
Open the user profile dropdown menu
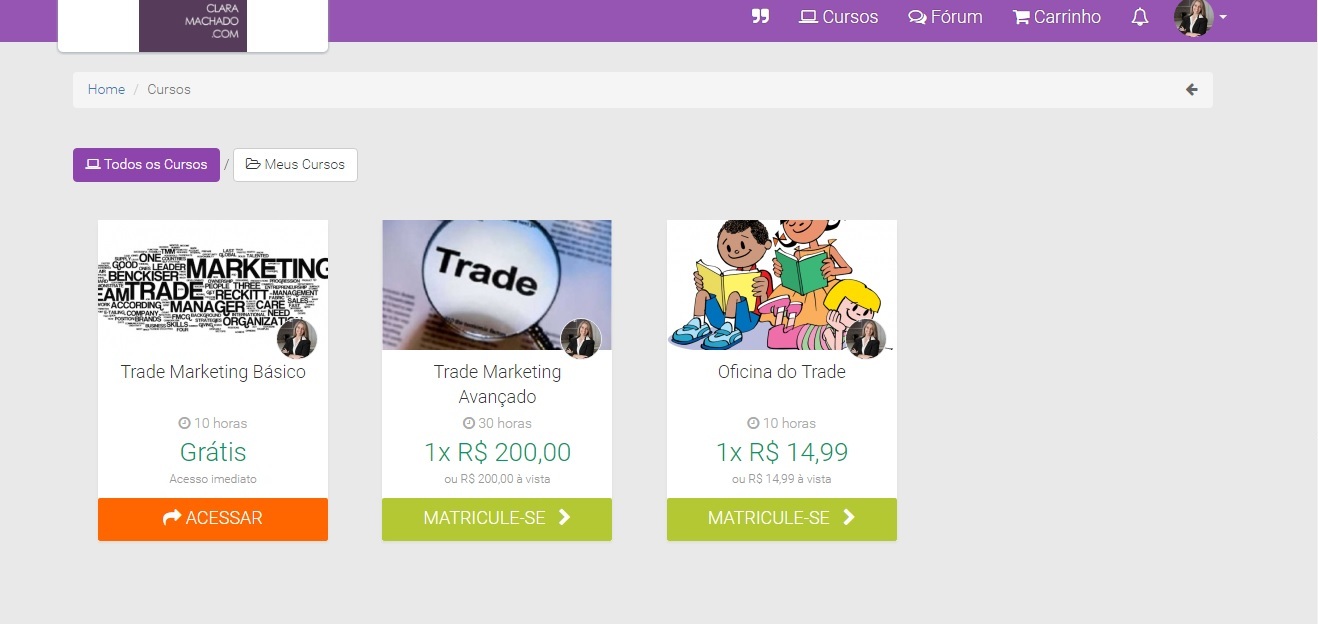pyautogui.click(x=1201, y=17)
